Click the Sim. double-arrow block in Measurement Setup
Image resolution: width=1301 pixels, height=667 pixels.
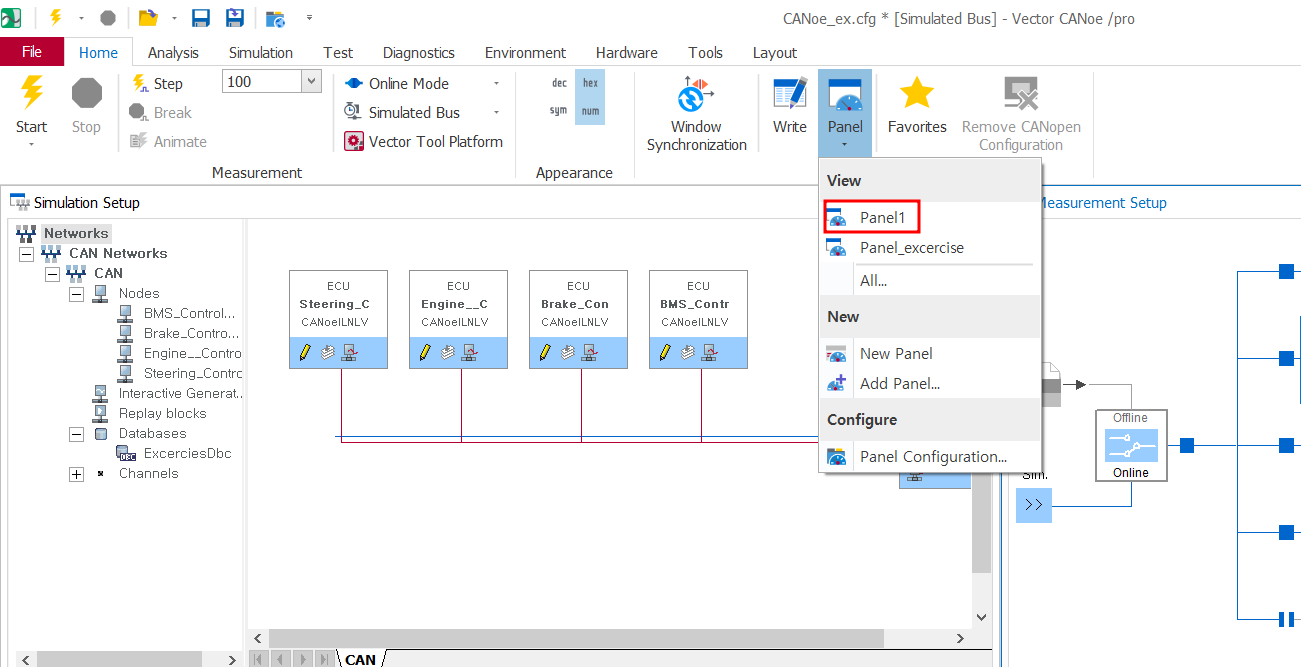(1034, 505)
